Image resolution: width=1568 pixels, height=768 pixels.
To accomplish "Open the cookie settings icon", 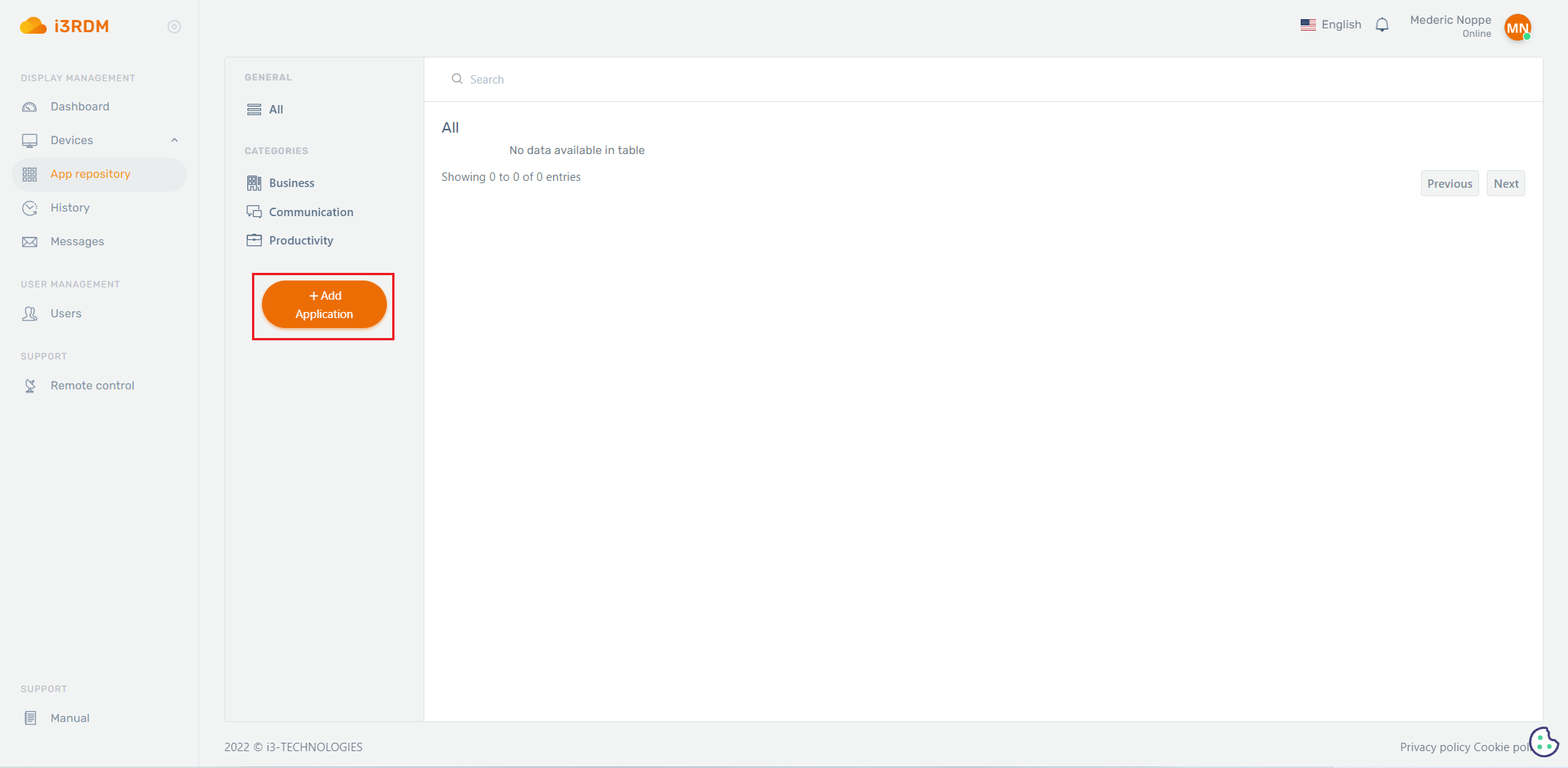I will [1543, 741].
